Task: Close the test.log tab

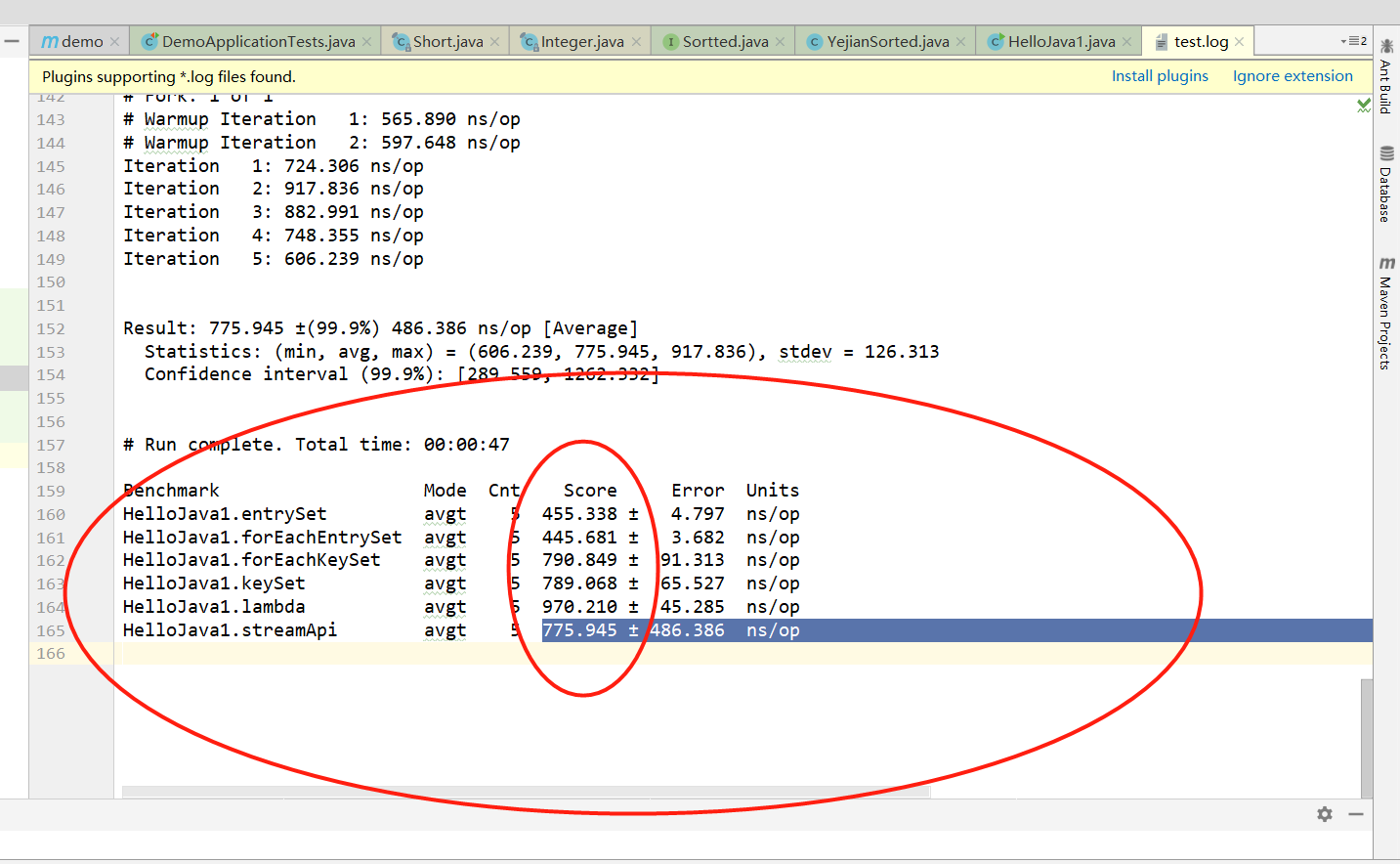Action: coord(1239,42)
